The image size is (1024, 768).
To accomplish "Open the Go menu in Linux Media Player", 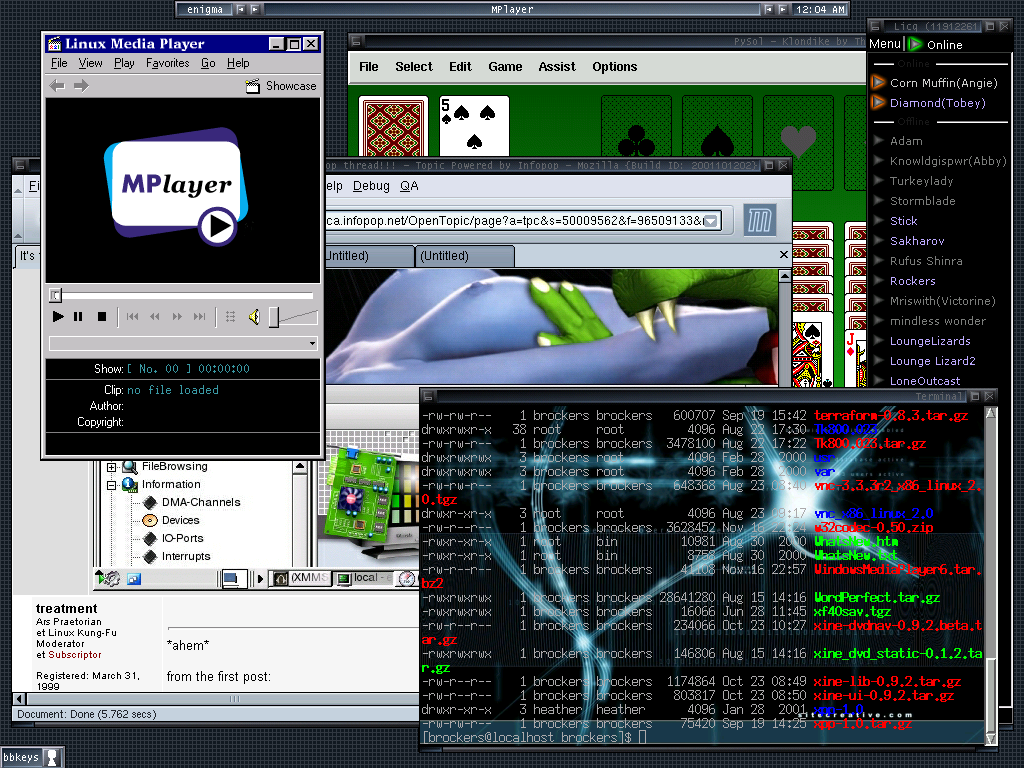I will click(208, 63).
